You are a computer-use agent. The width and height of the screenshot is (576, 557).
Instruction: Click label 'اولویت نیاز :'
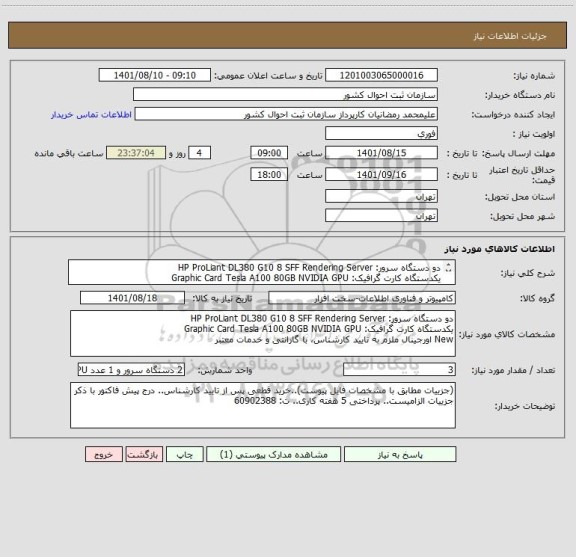(534, 134)
